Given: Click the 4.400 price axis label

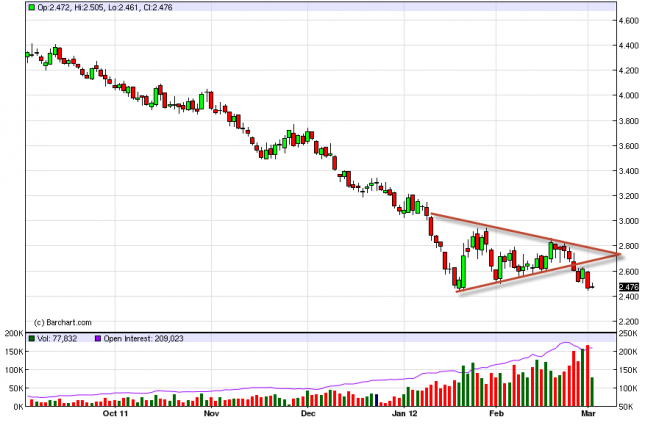Looking at the screenshot, I should click(629, 46).
